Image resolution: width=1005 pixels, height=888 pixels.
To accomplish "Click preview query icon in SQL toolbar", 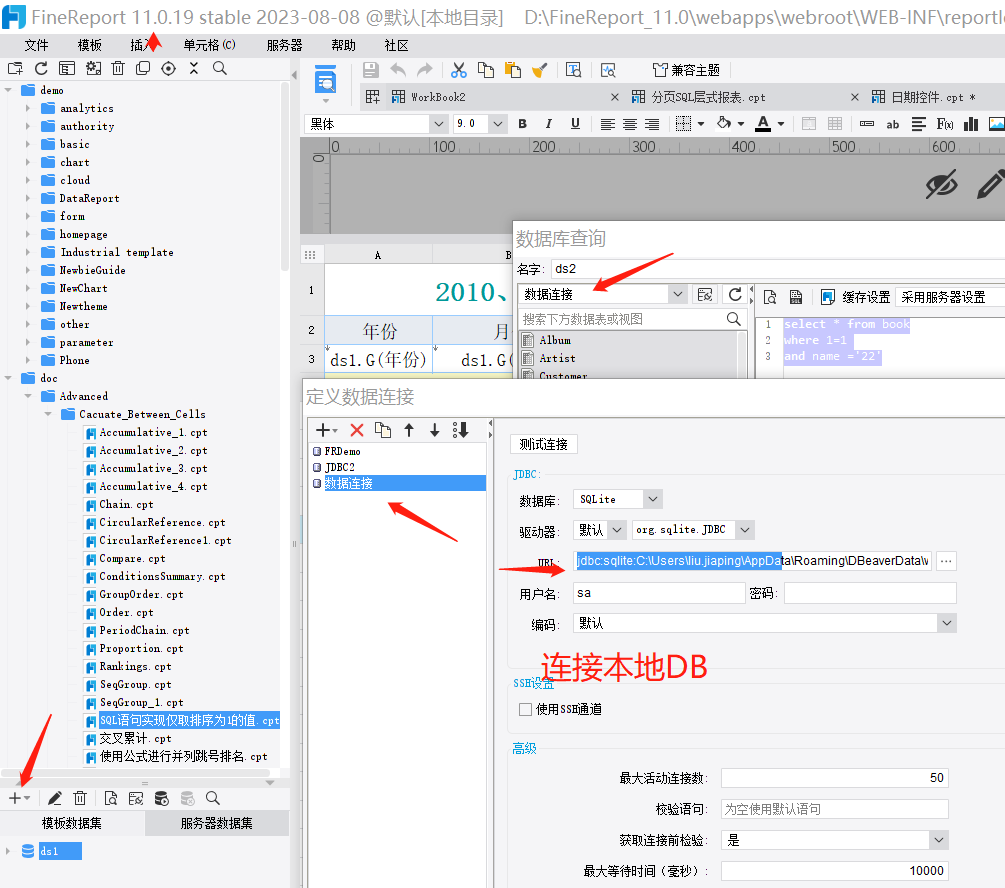I will coord(770,297).
